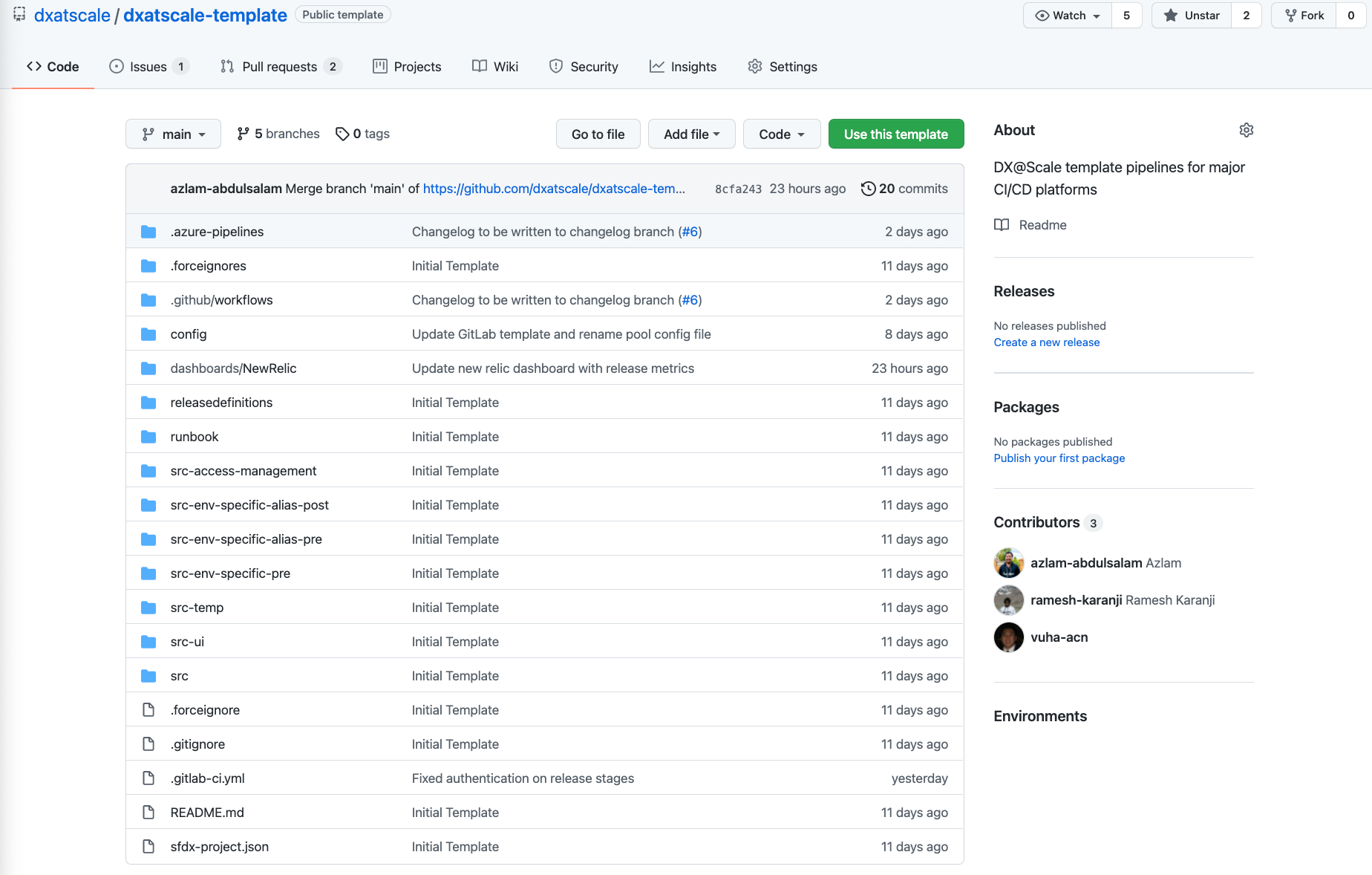Click the file icon for README.md
This screenshot has height=875, width=1372.
pos(148,813)
